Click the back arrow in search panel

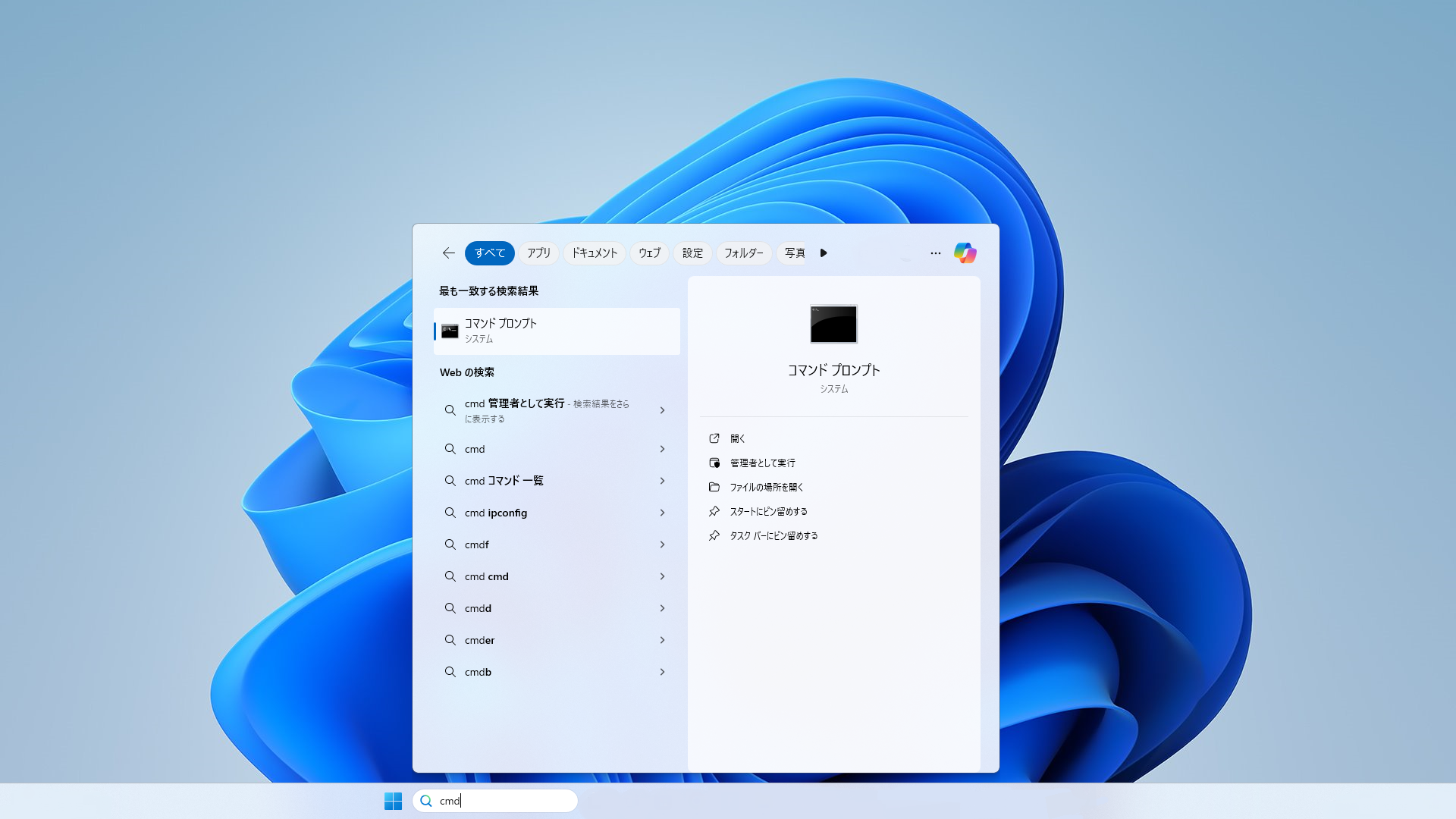(x=448, y=253)
